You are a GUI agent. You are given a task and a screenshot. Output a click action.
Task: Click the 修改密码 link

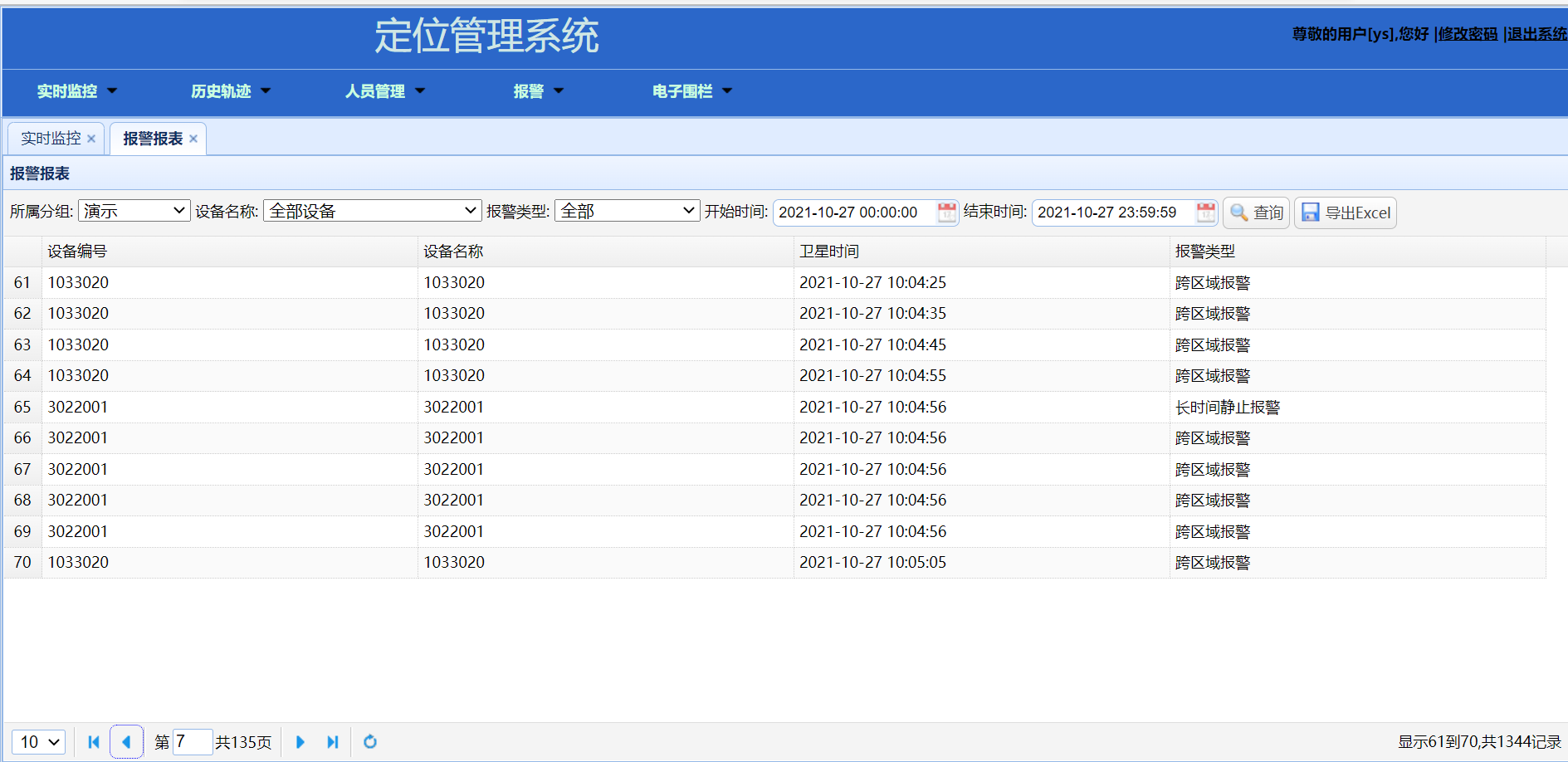click(x=1468, y=34)
